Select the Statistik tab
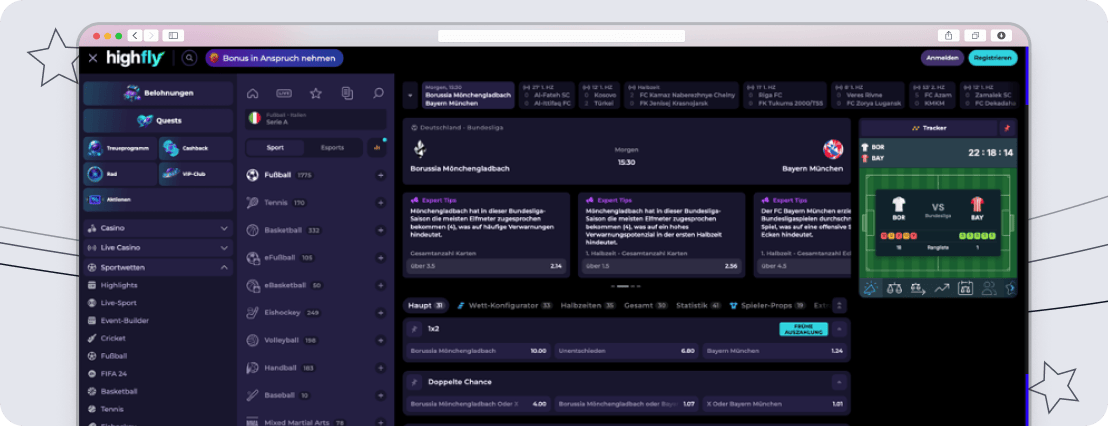The width and height of the screenshot is (1108, 426). pos(698,306)
